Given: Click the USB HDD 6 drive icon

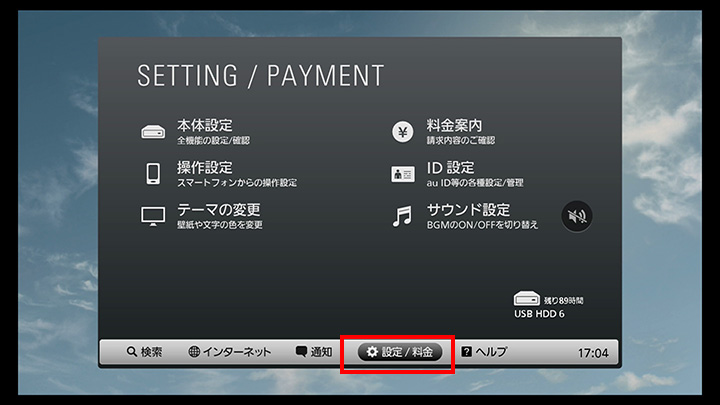Looking at the screenshot, I should (526, 298).
